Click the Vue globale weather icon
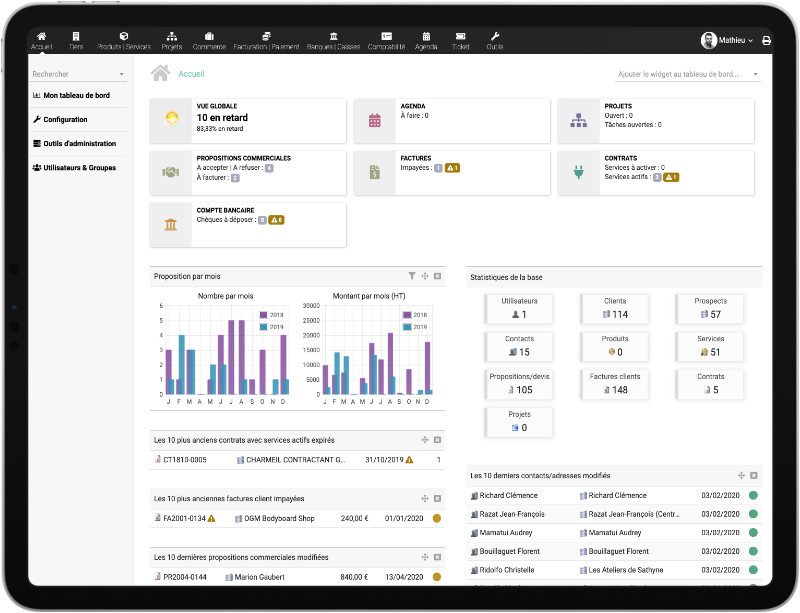The image size is (800, 613). tap(171, 118)
